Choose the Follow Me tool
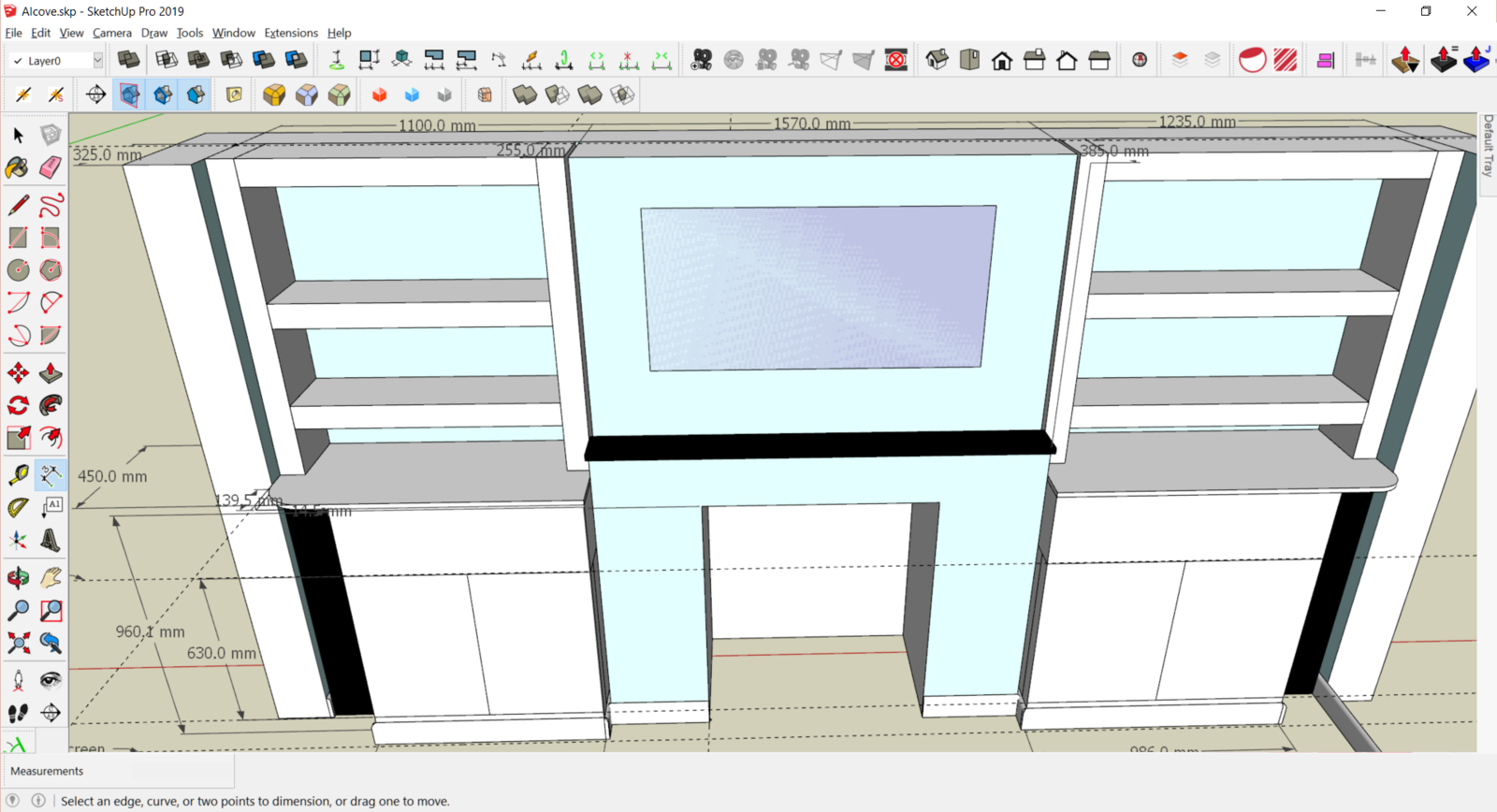 (x=51, y=405)
